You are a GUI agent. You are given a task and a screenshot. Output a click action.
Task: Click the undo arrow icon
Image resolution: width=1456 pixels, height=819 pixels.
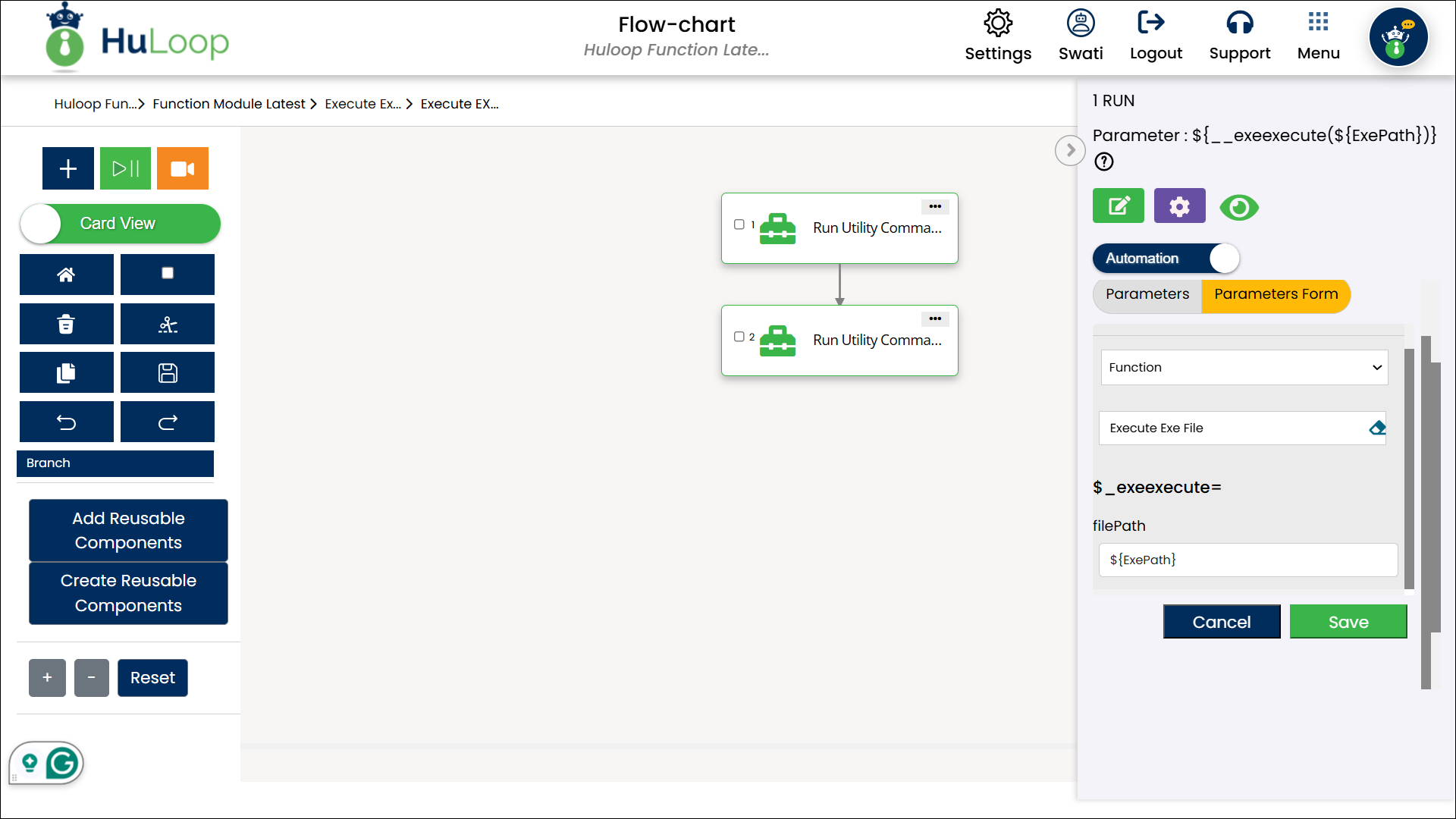(x=67, y=422)
